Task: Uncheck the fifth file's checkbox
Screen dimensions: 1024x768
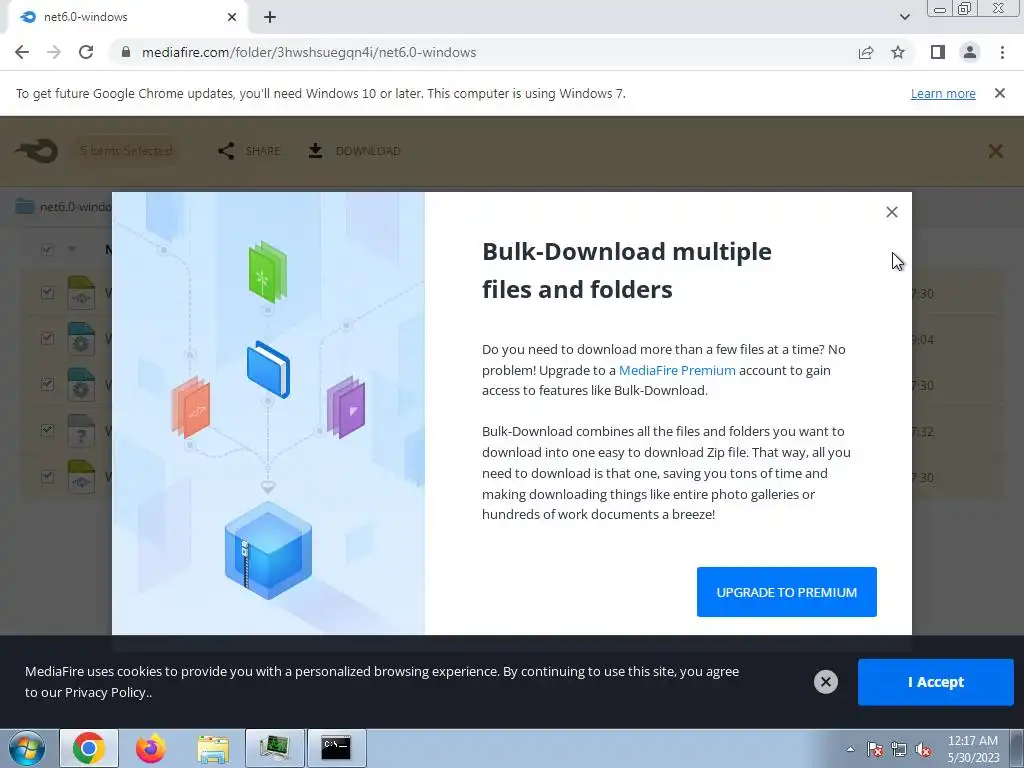Action: (x=47, y=475)
